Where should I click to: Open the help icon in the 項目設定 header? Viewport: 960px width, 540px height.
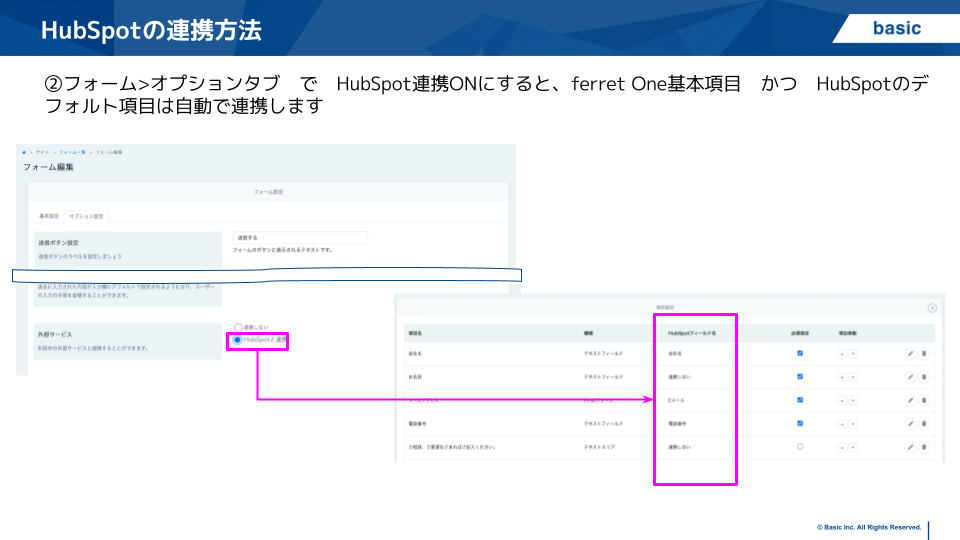point(932,308)
